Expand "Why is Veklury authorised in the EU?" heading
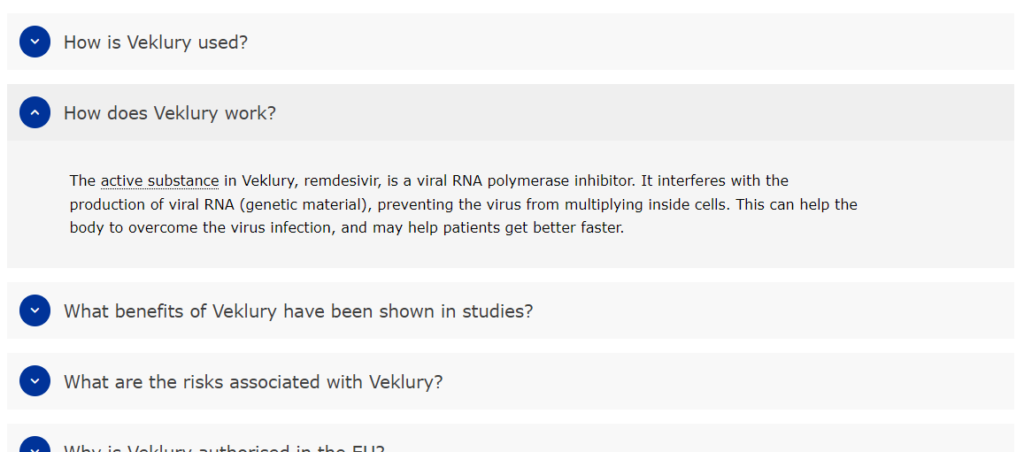 [224, 448]
